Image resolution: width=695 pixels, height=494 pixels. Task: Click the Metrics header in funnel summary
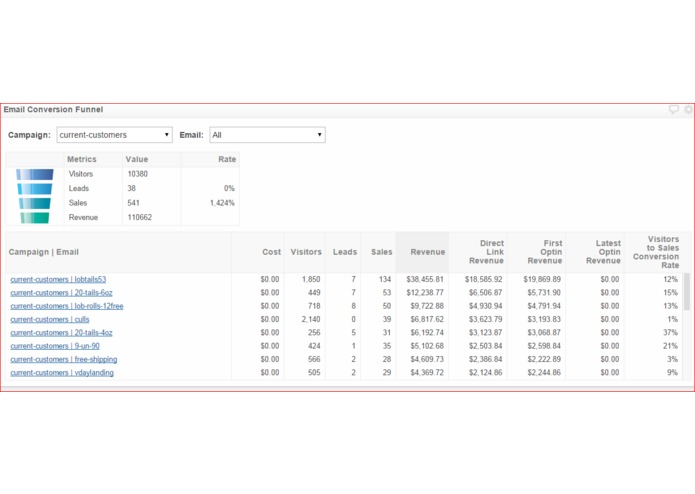(82, 159)
